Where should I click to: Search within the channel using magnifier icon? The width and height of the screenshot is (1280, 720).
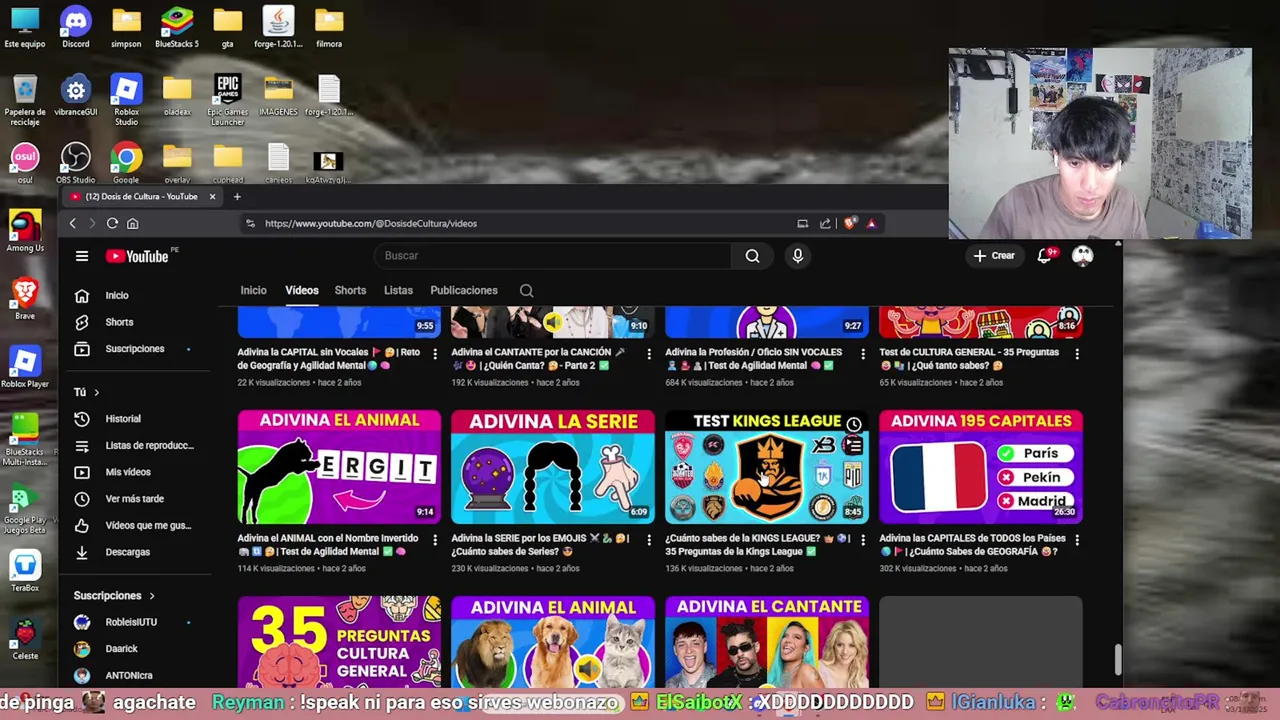526,291
